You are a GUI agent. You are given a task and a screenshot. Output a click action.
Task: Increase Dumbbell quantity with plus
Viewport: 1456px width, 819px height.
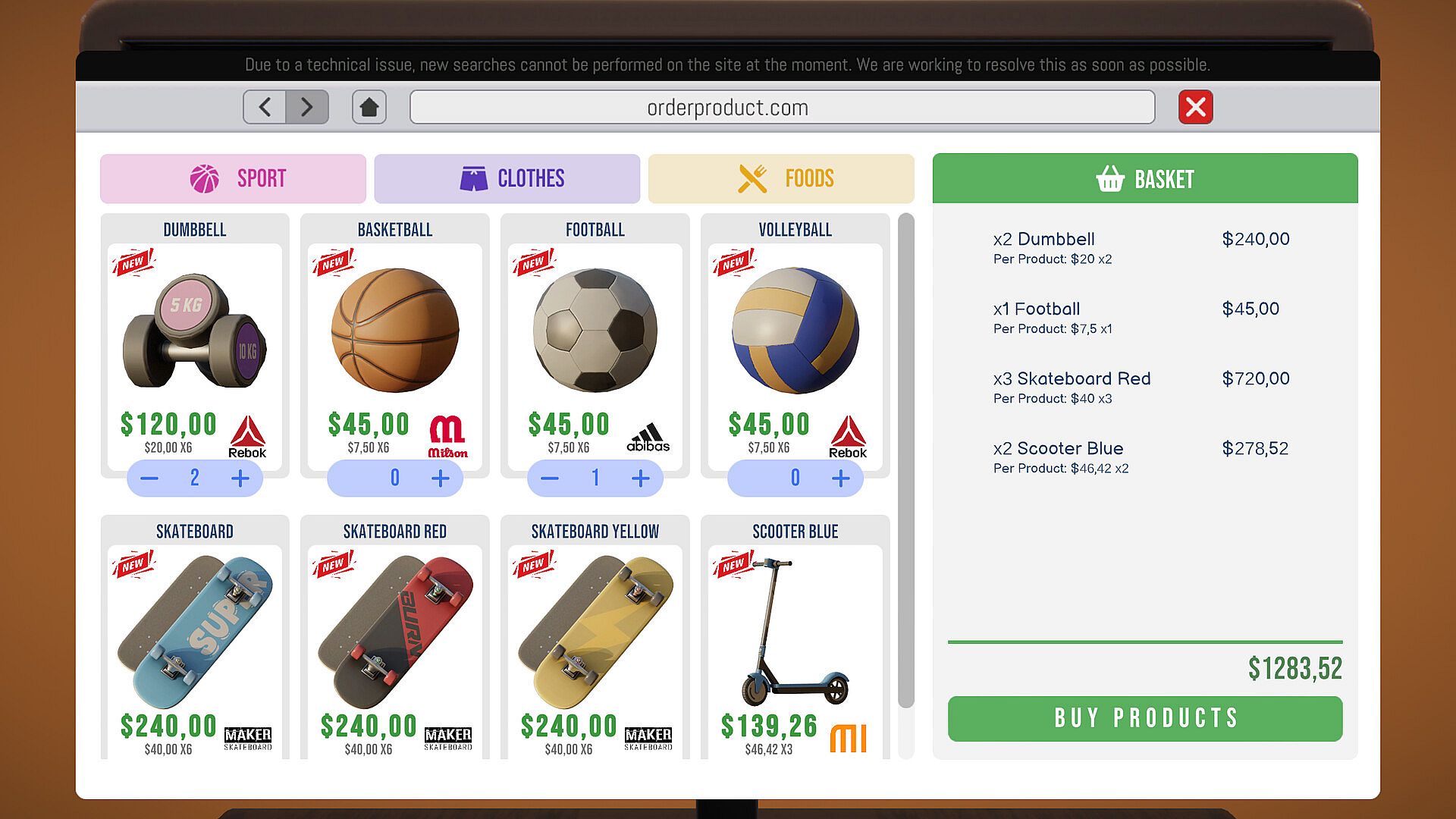point(240,478)
